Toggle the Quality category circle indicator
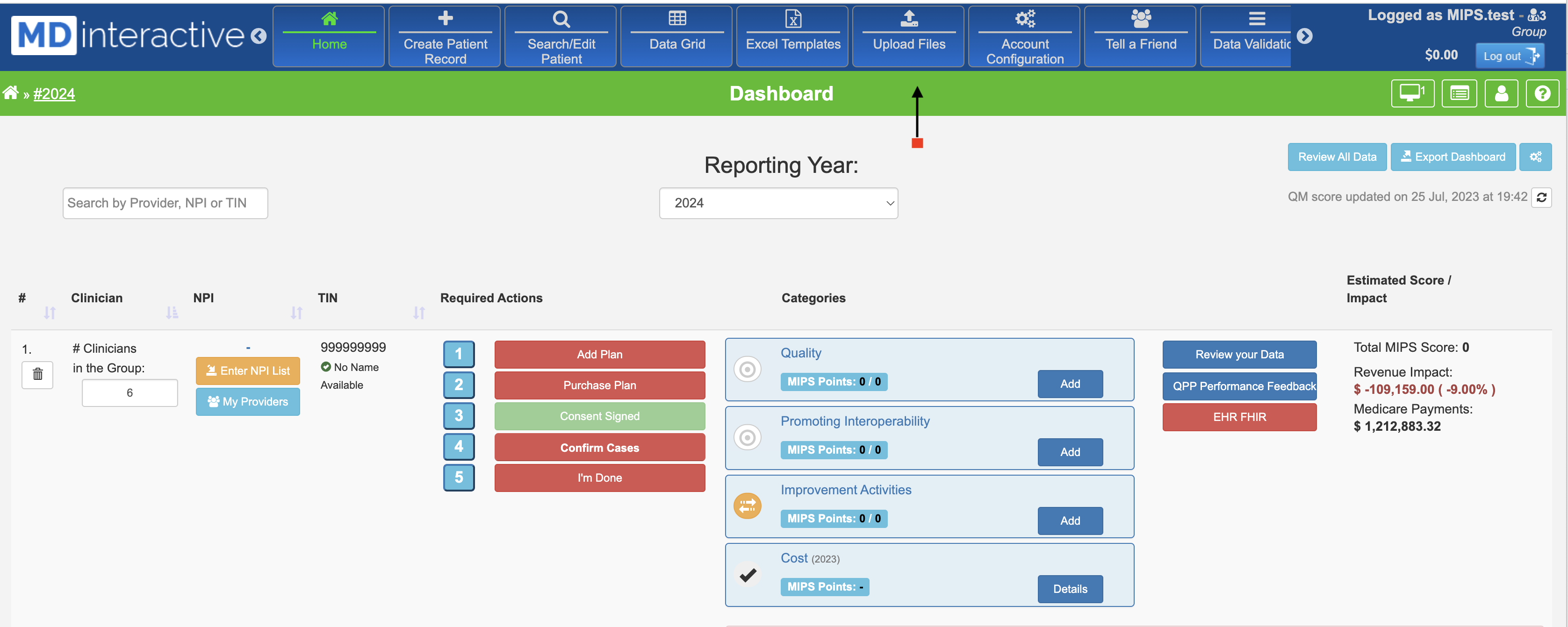This screenshot has height=627, width=1568. pyautogui.click(x=747, y=369)
